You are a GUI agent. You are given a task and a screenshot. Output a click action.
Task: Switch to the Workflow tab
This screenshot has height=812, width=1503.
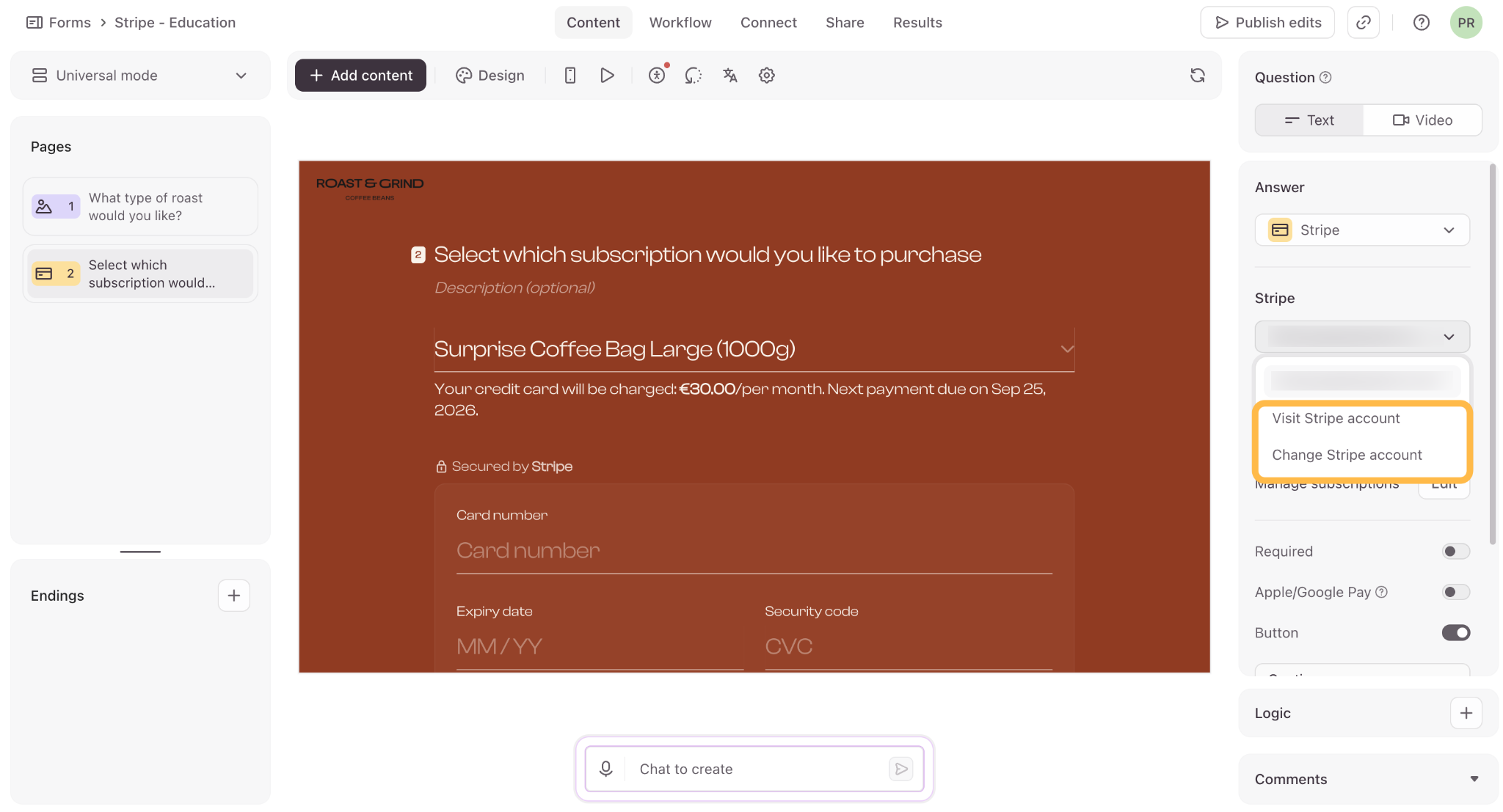(680, 23)
